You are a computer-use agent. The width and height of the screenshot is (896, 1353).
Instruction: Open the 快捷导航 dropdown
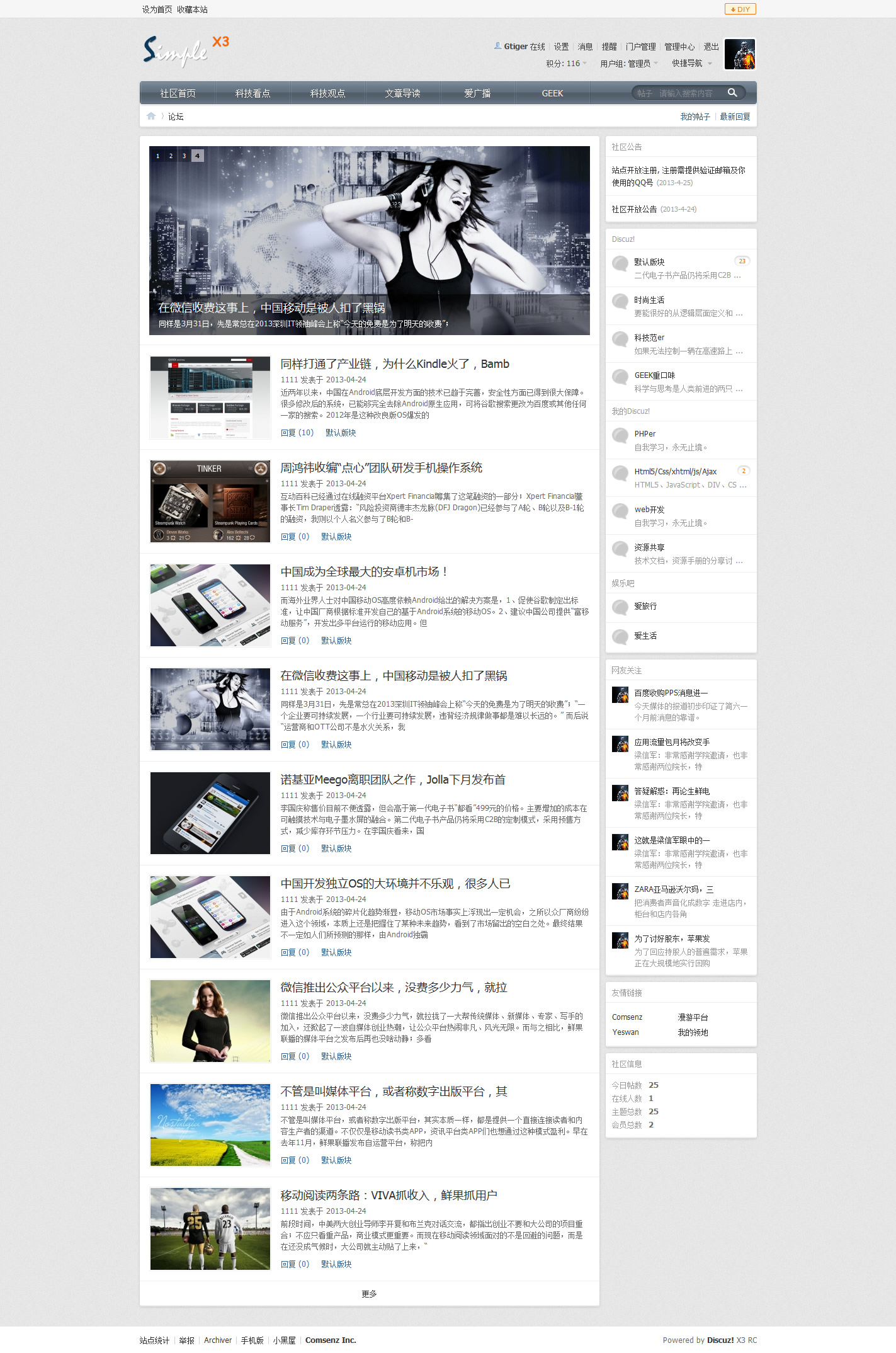692,63
